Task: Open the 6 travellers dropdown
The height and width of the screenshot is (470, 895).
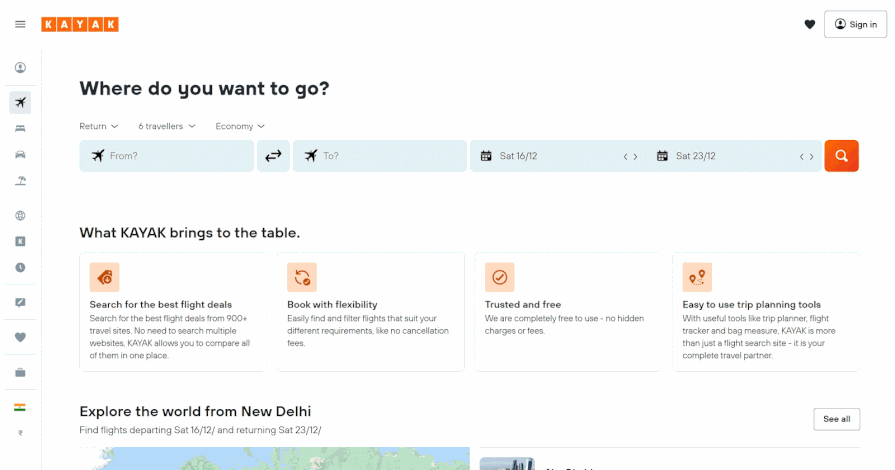Action: point(166,126)
